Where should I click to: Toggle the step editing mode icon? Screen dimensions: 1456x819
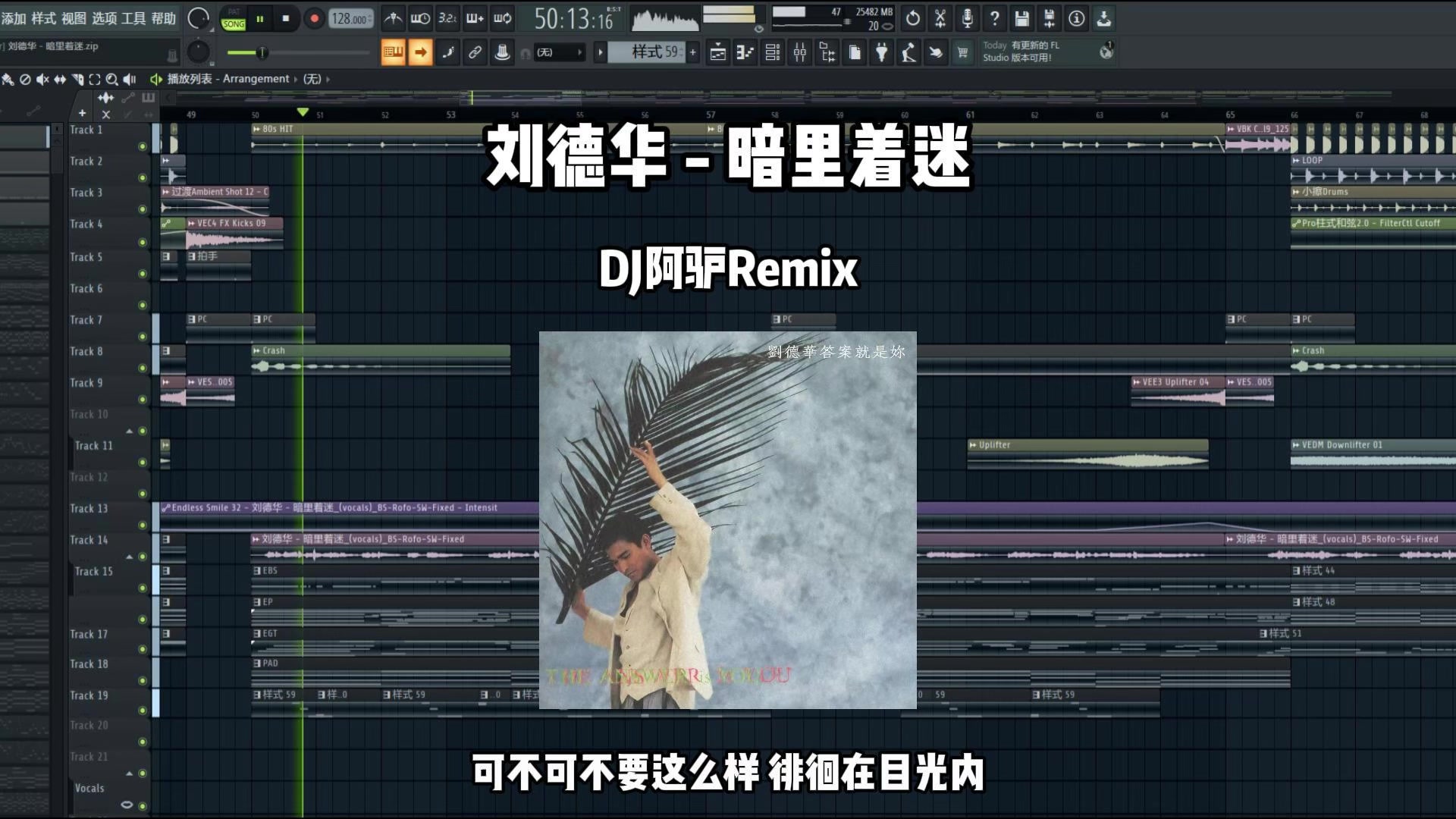pos(447,52)
